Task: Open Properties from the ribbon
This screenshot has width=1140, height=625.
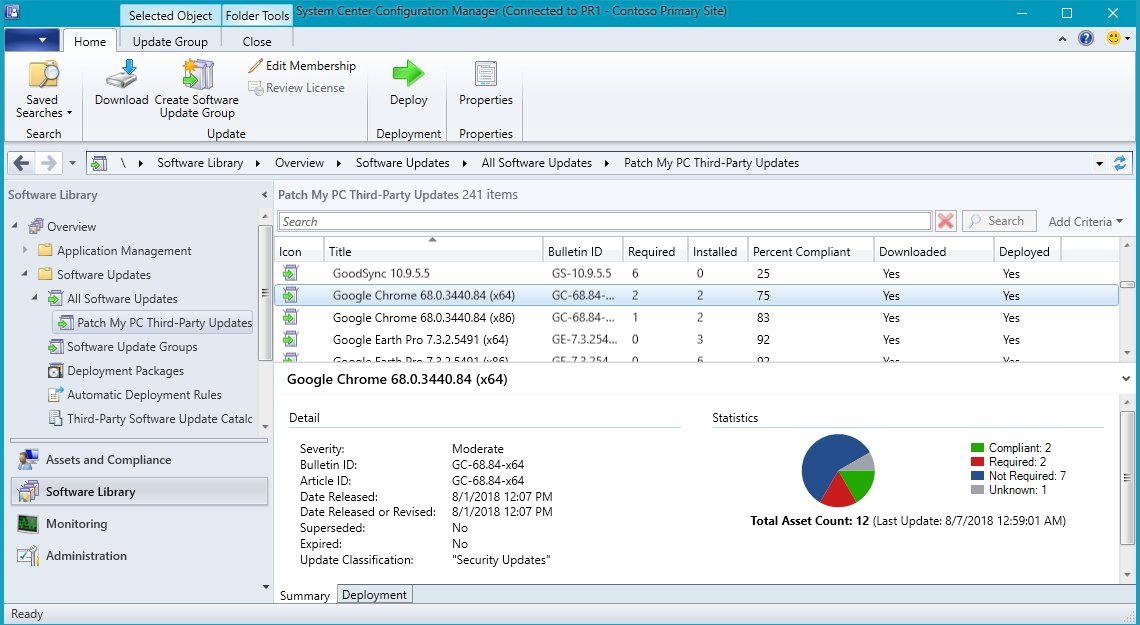Action: click(x=486, y=84)
